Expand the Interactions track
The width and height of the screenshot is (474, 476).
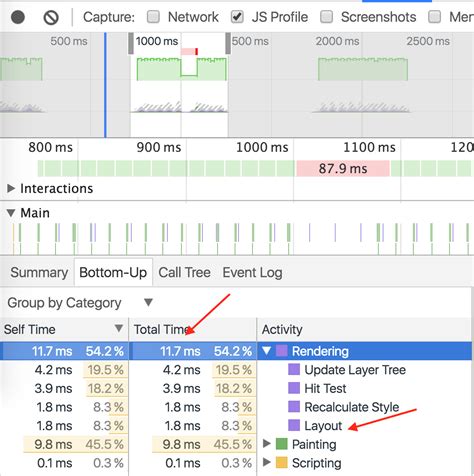tap(11, 188)
